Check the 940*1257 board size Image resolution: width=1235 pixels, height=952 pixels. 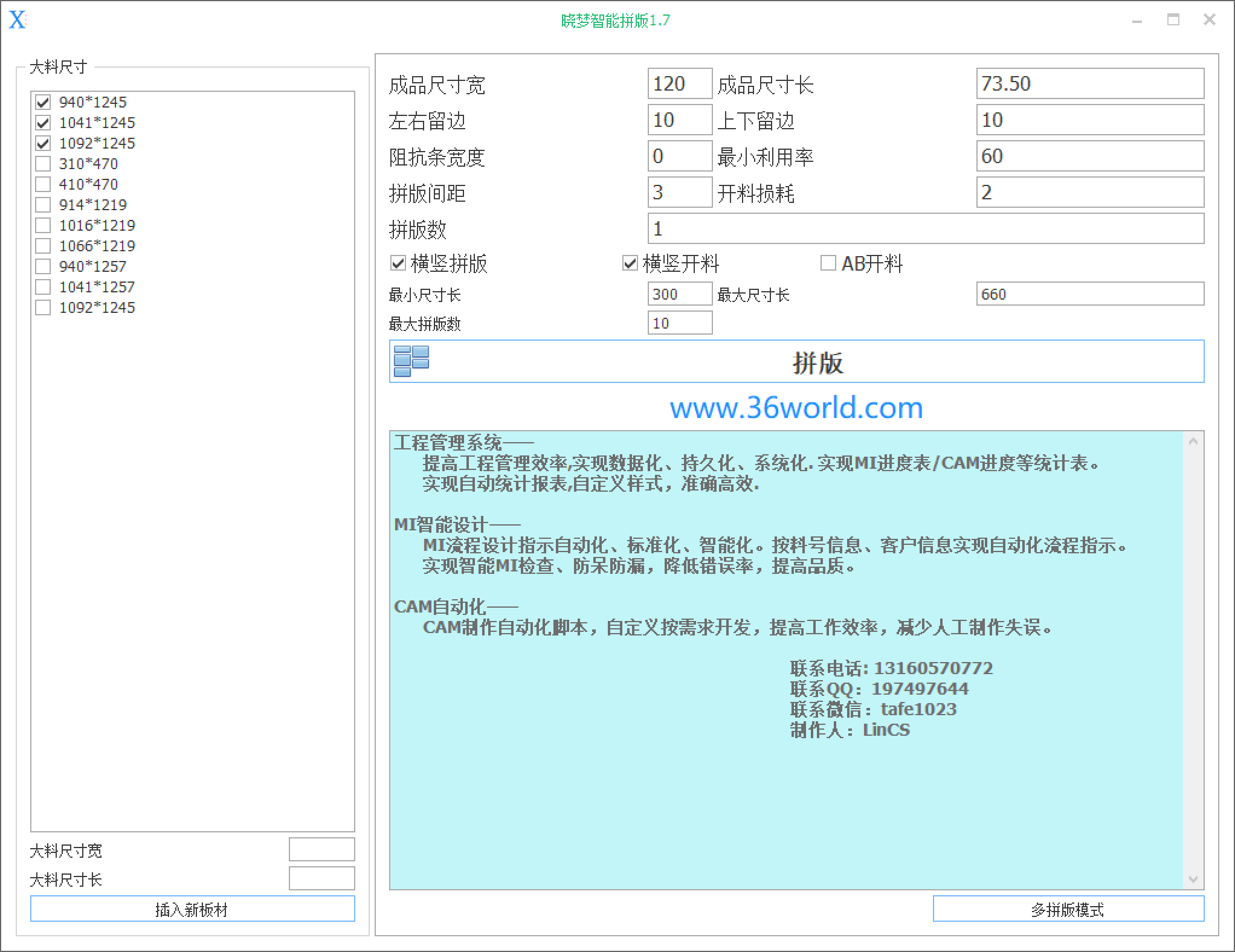[x=43, y=266]
